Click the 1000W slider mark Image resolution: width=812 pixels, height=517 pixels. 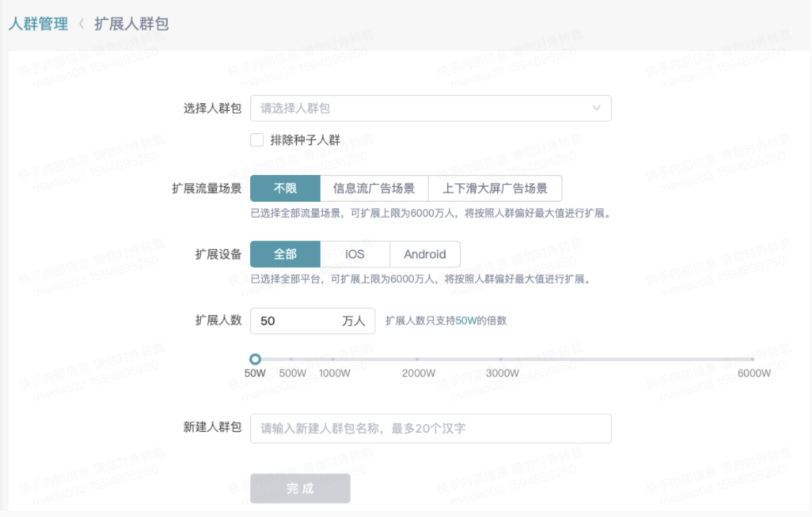333,359
